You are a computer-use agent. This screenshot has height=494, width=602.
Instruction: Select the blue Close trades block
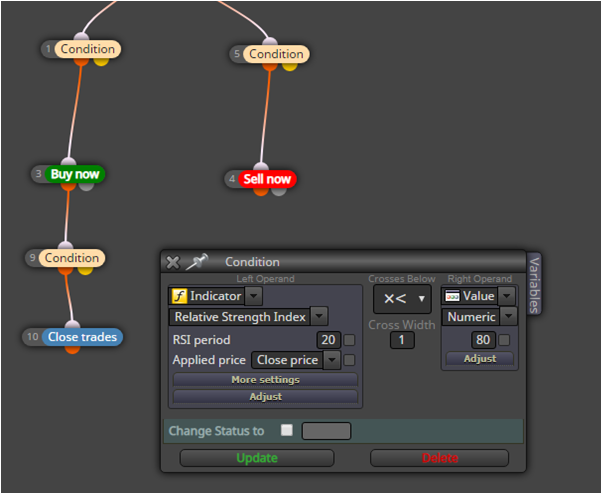point(82,337)
